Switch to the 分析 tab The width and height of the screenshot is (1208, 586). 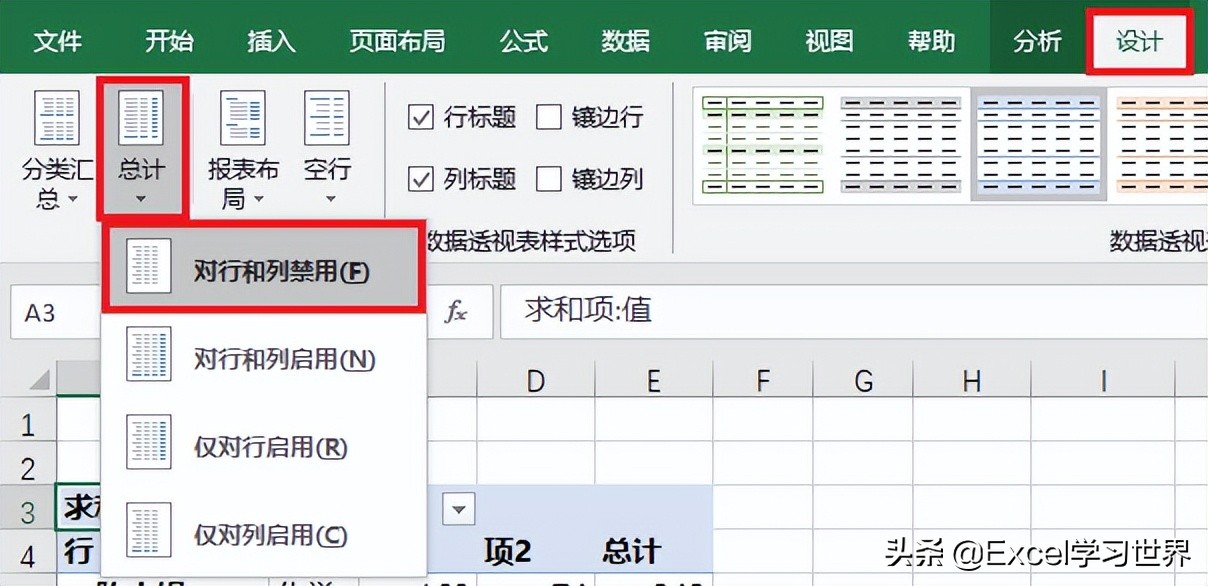pyautogui.click(x=1037, y=41)
